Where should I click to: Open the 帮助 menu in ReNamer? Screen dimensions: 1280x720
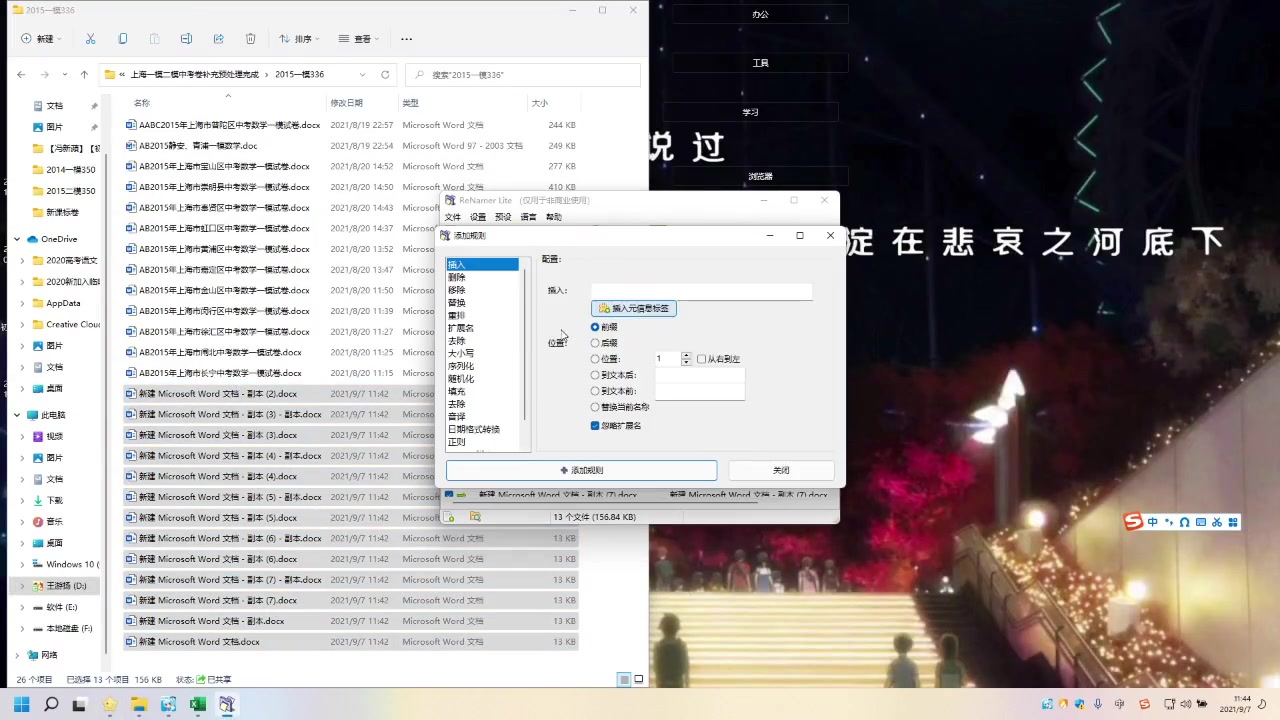click(x=553, y=217)
